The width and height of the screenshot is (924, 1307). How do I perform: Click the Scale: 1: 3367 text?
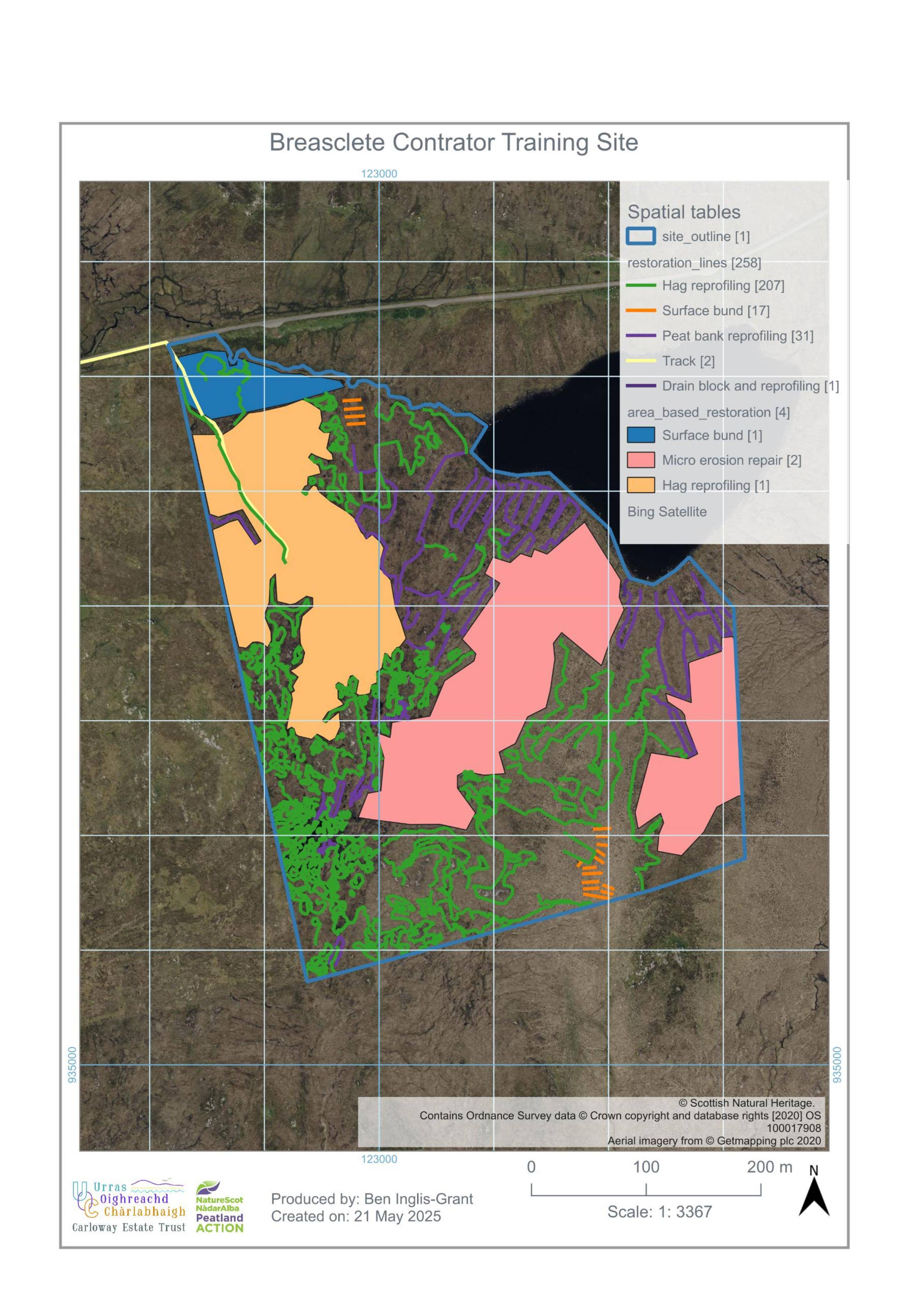point(660,1211)
